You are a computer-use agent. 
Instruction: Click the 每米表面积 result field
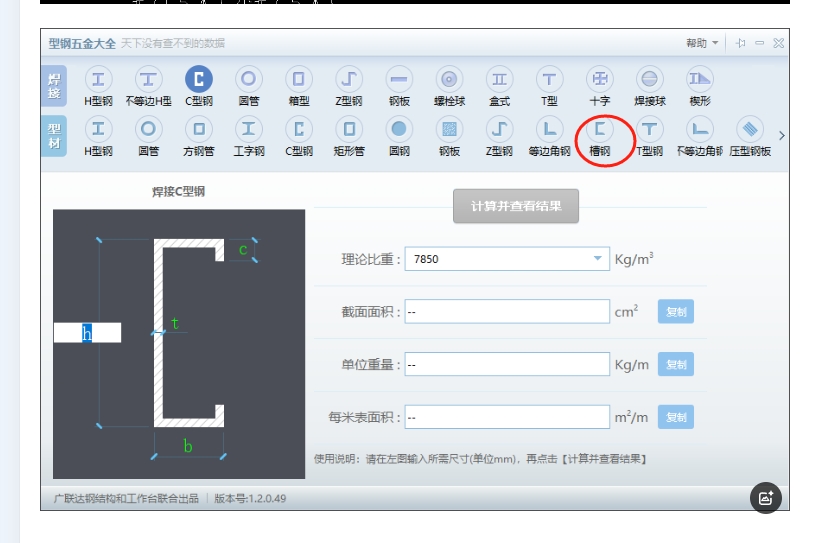507,417
